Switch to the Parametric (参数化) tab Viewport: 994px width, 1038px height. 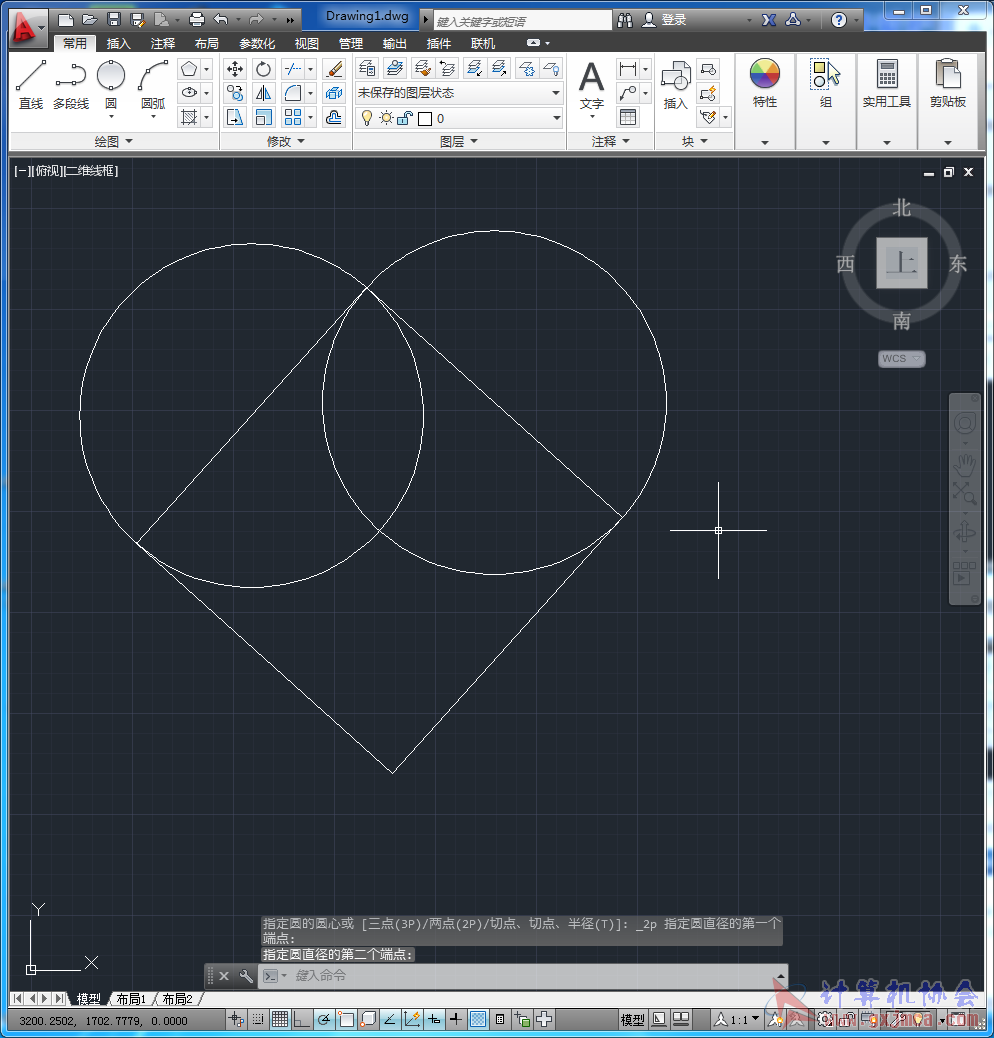(257, 44)
